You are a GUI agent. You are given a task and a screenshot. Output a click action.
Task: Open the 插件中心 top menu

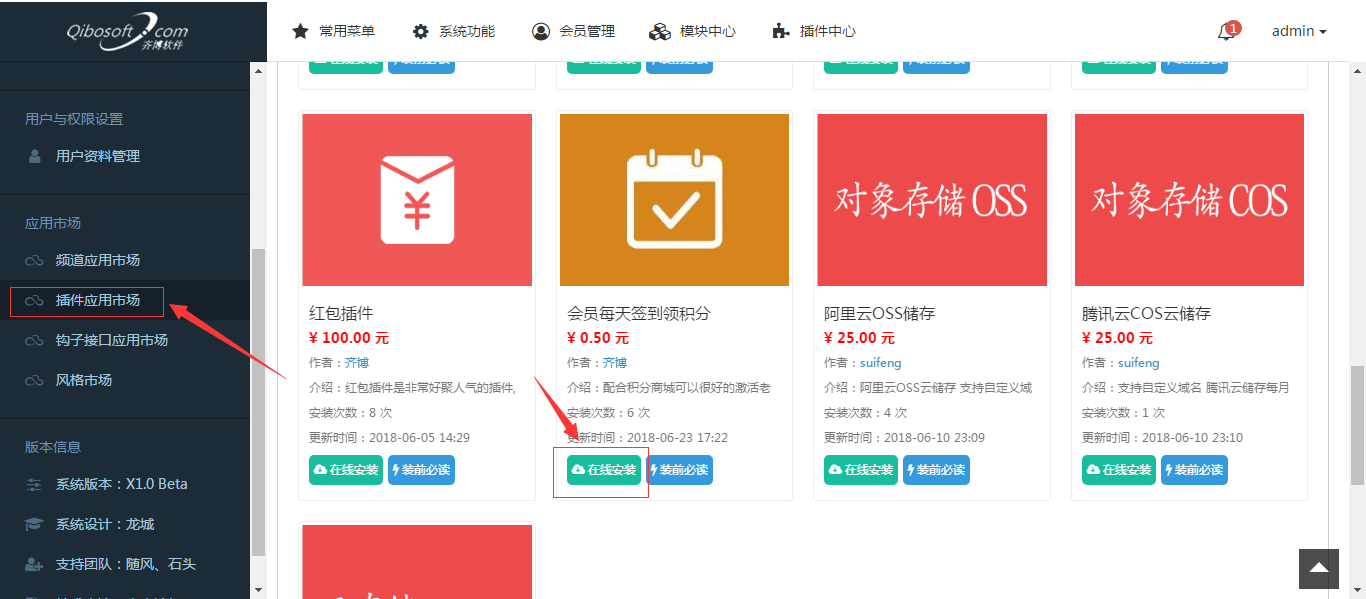(x=814, y=31)
